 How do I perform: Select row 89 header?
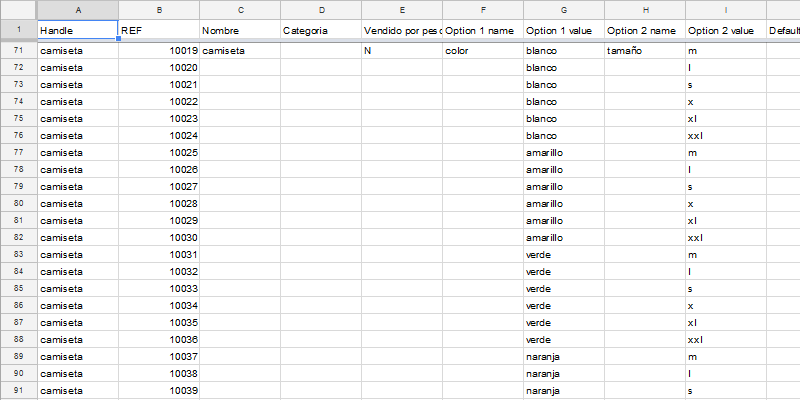[19, 356]
